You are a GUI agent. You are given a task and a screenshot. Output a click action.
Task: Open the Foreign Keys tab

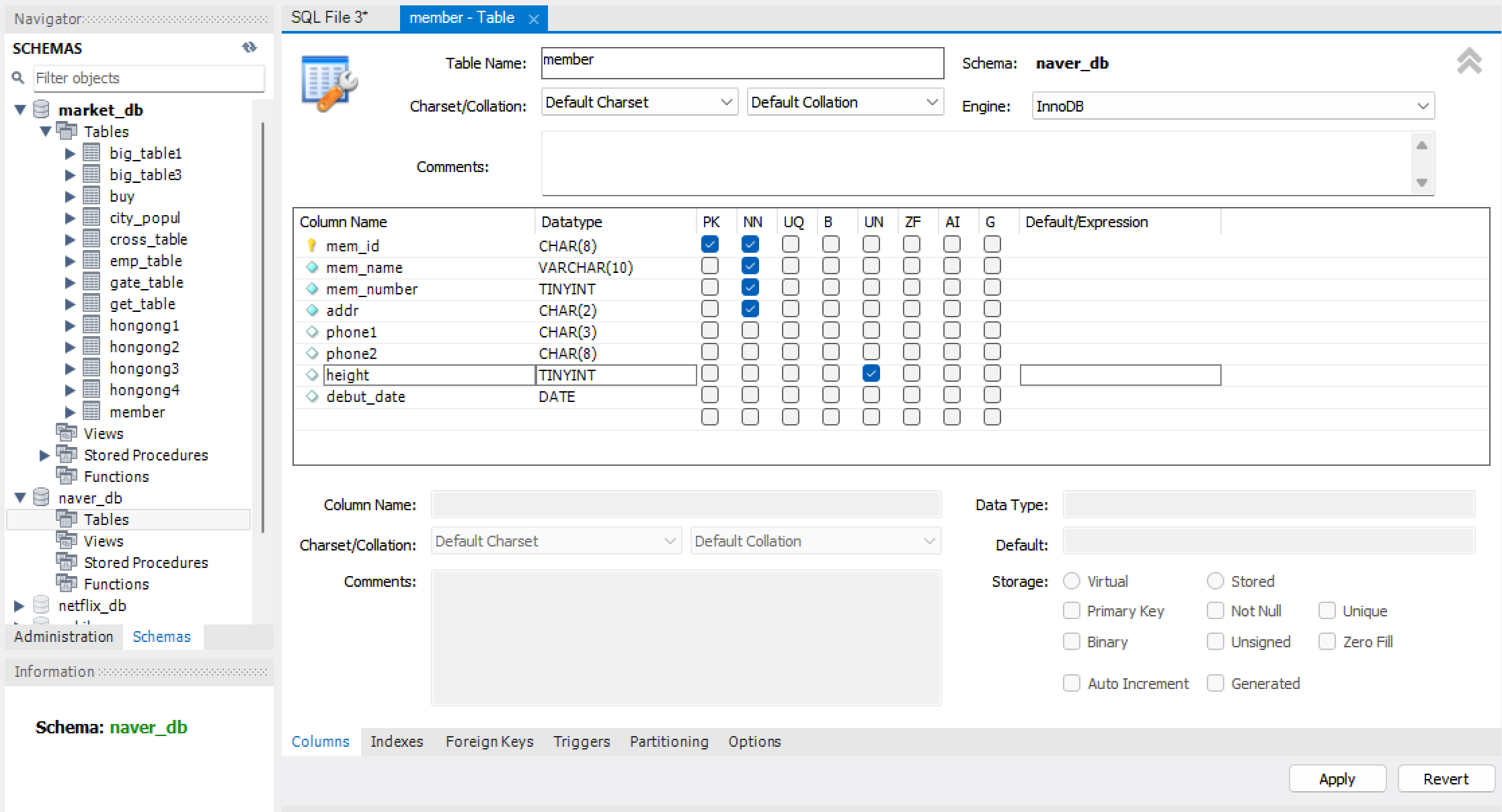pos(489,741)
